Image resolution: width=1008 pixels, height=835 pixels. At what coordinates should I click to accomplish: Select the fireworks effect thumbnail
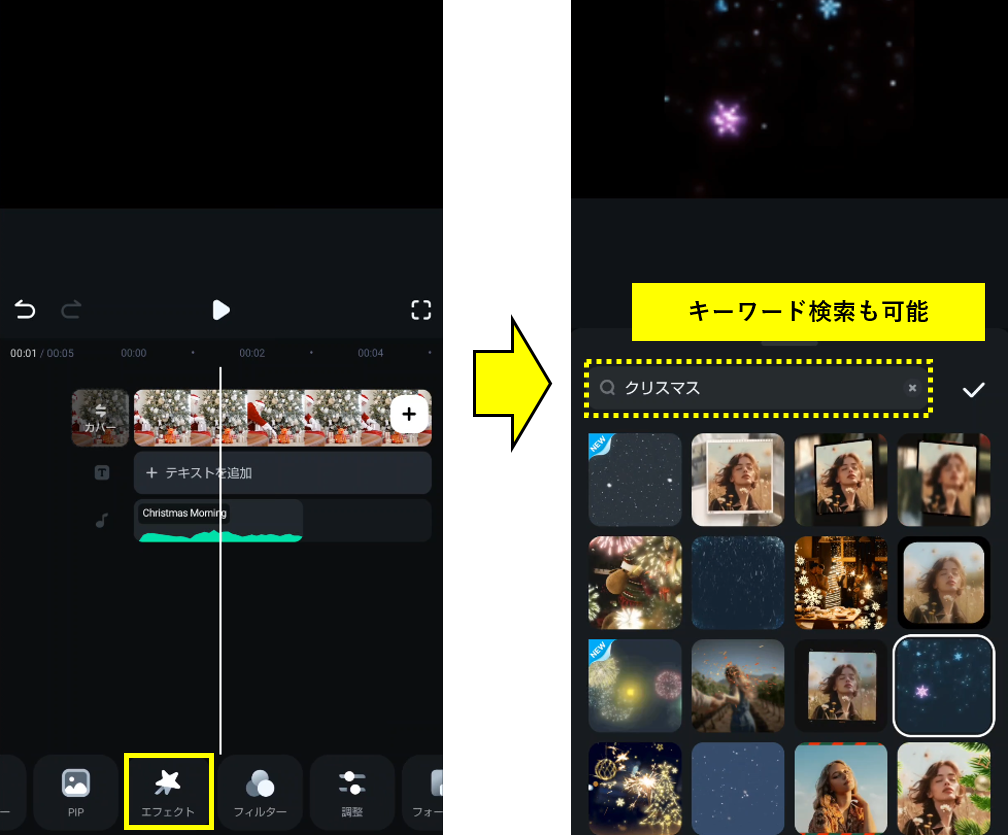click(635, 582)
